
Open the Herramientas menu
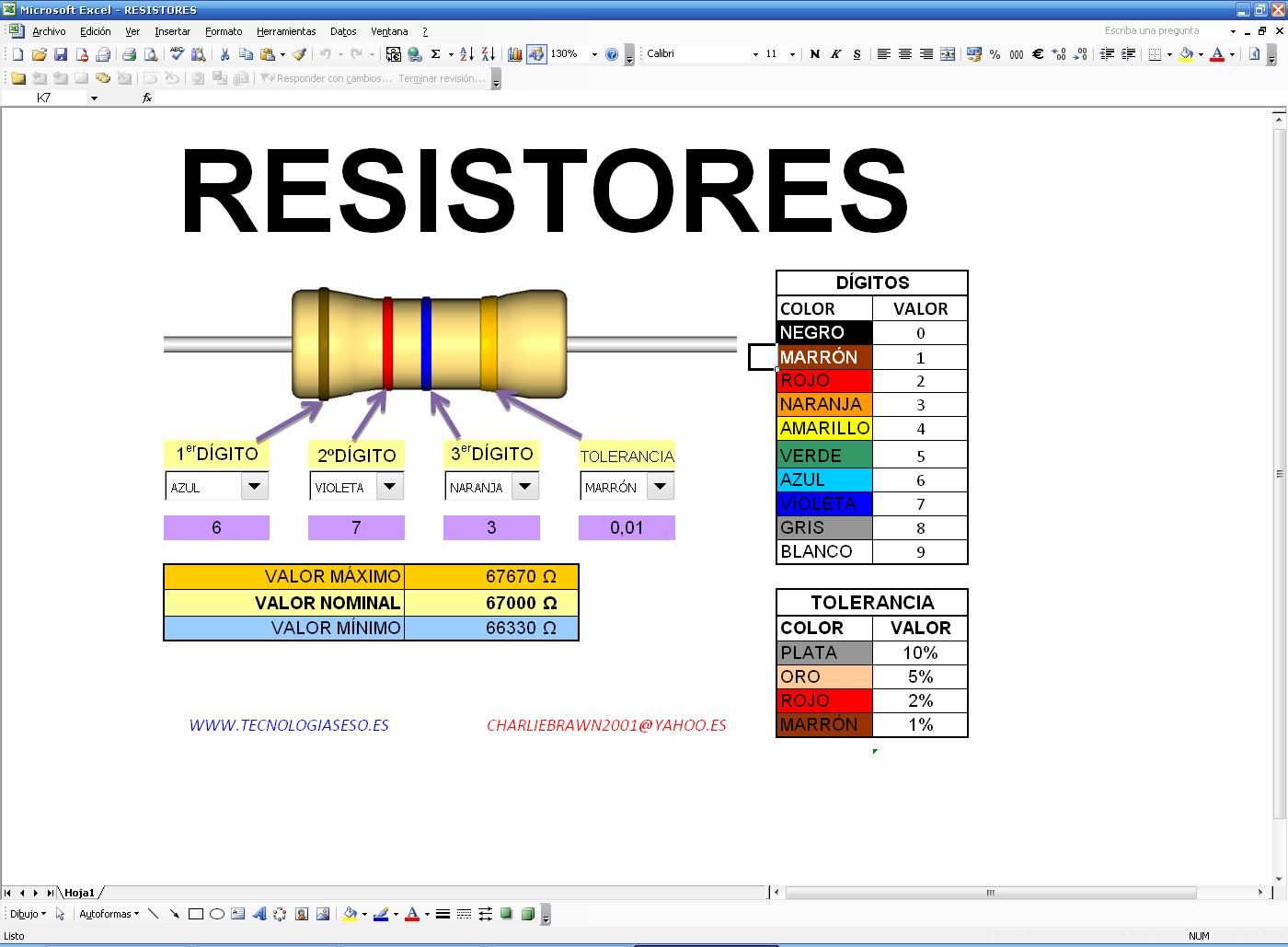[x=286, y=30]
